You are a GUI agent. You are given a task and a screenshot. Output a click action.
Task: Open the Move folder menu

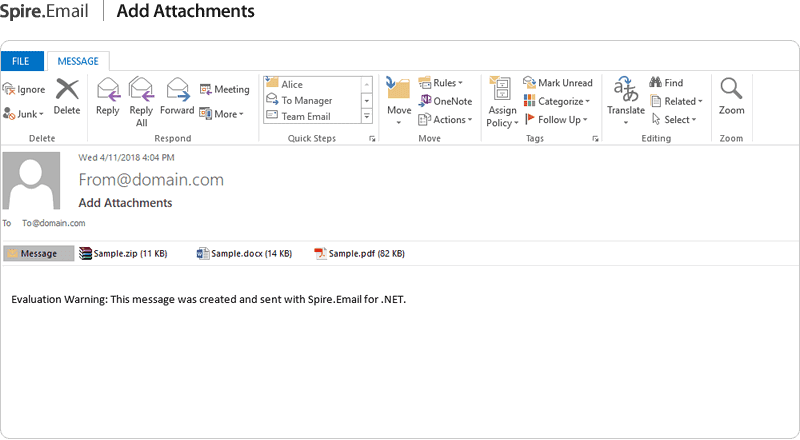pyautogui.click(x=399, y=101)
